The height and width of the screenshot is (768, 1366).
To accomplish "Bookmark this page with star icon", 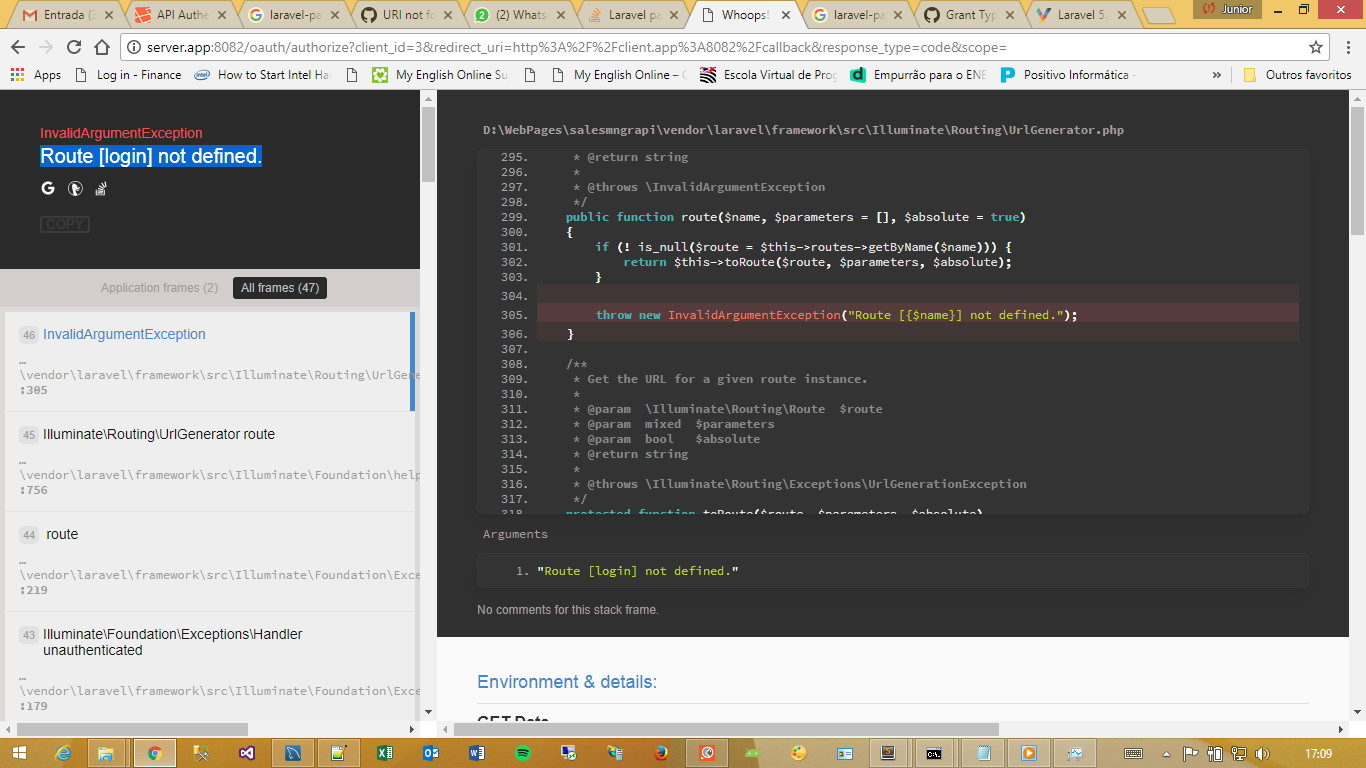I will [x=1316, y=47].
